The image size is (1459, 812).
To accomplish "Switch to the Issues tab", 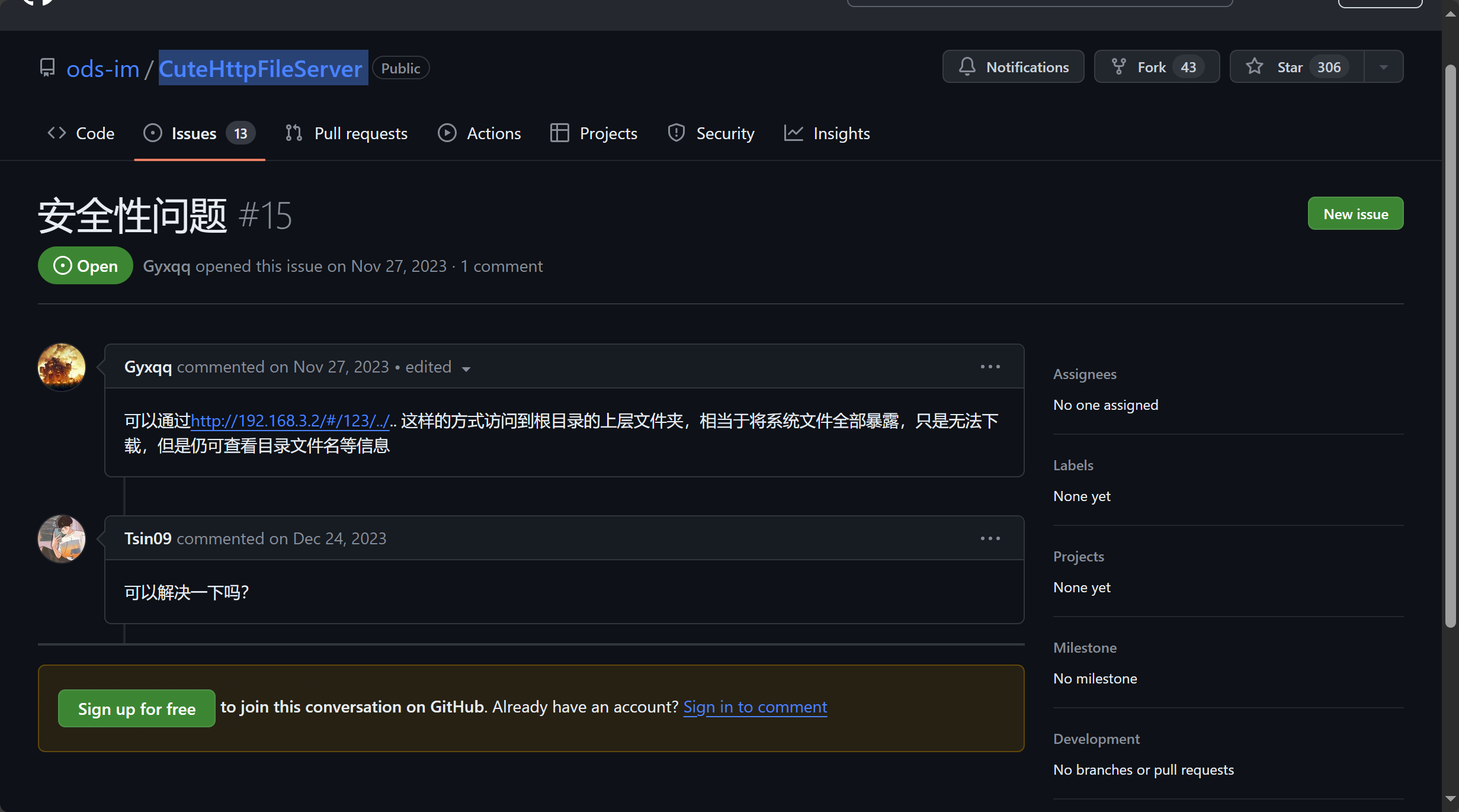I will tap(200, 133).
